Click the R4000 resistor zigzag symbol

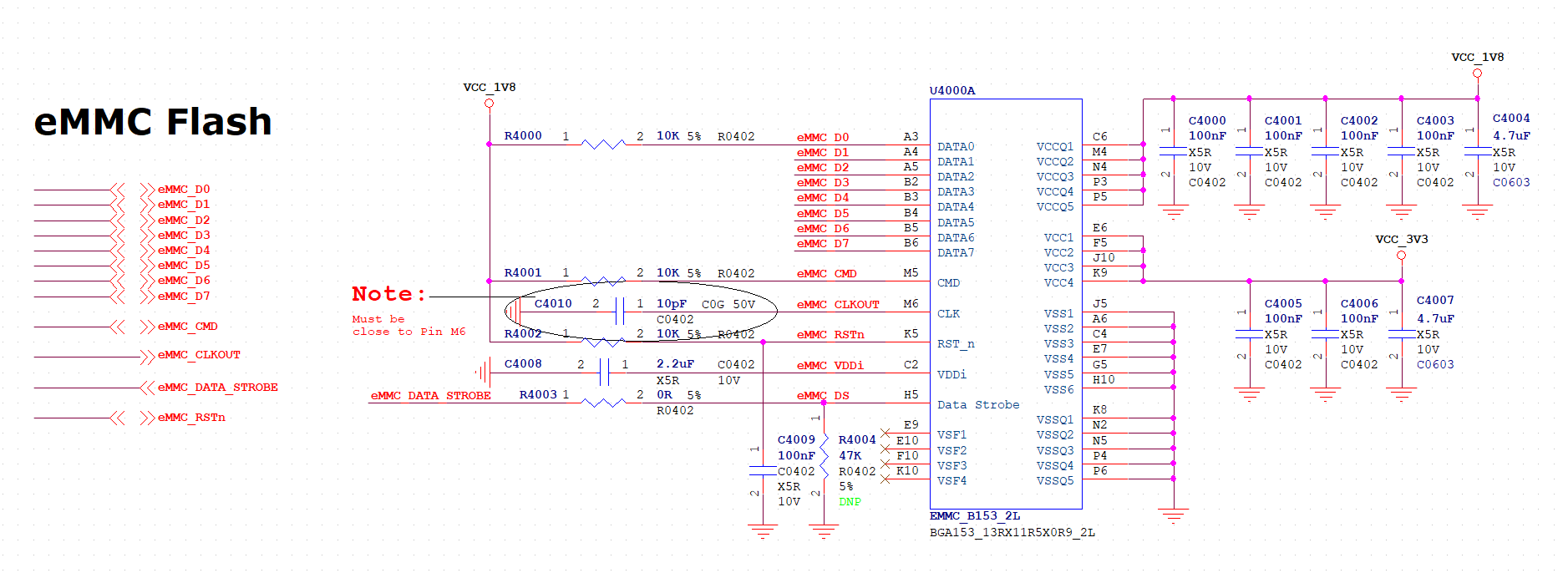(x=602, y=145)
